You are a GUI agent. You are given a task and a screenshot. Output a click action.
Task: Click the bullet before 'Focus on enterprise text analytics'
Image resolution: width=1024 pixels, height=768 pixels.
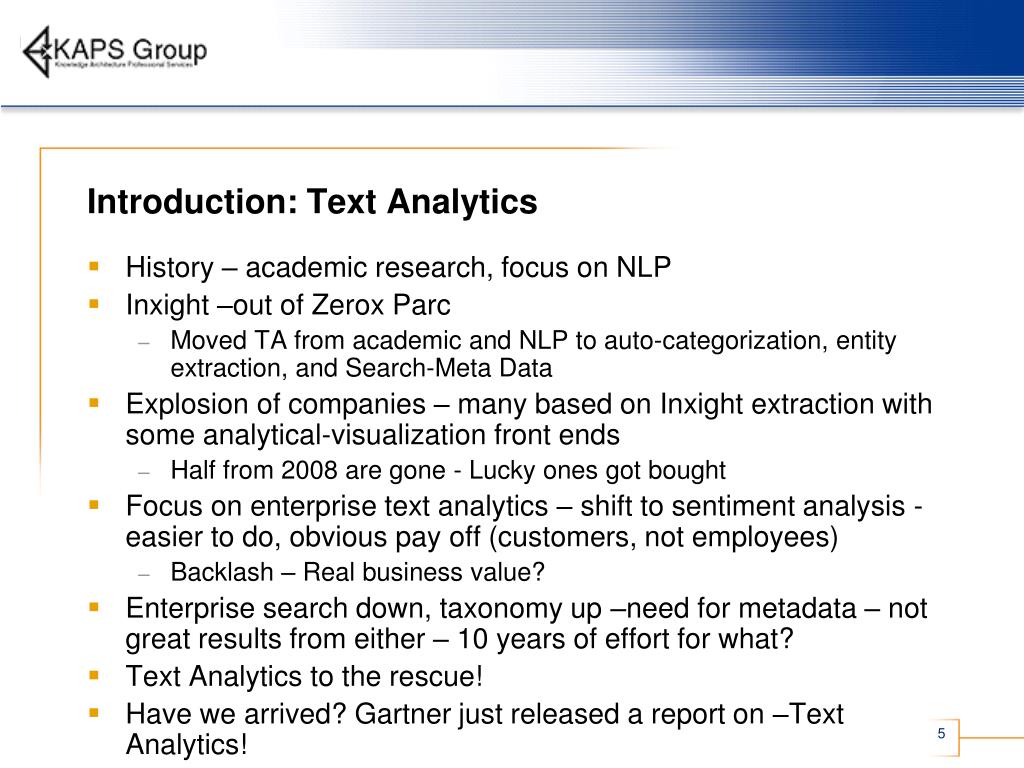coord(95,506)
